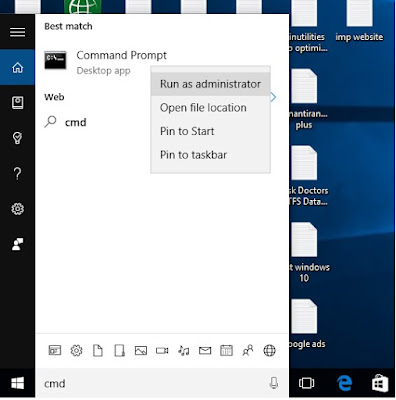Filter search by Settings gear icon
Image resolution: width=396 pixels, height=400 pixels.
tap(76, 351)
